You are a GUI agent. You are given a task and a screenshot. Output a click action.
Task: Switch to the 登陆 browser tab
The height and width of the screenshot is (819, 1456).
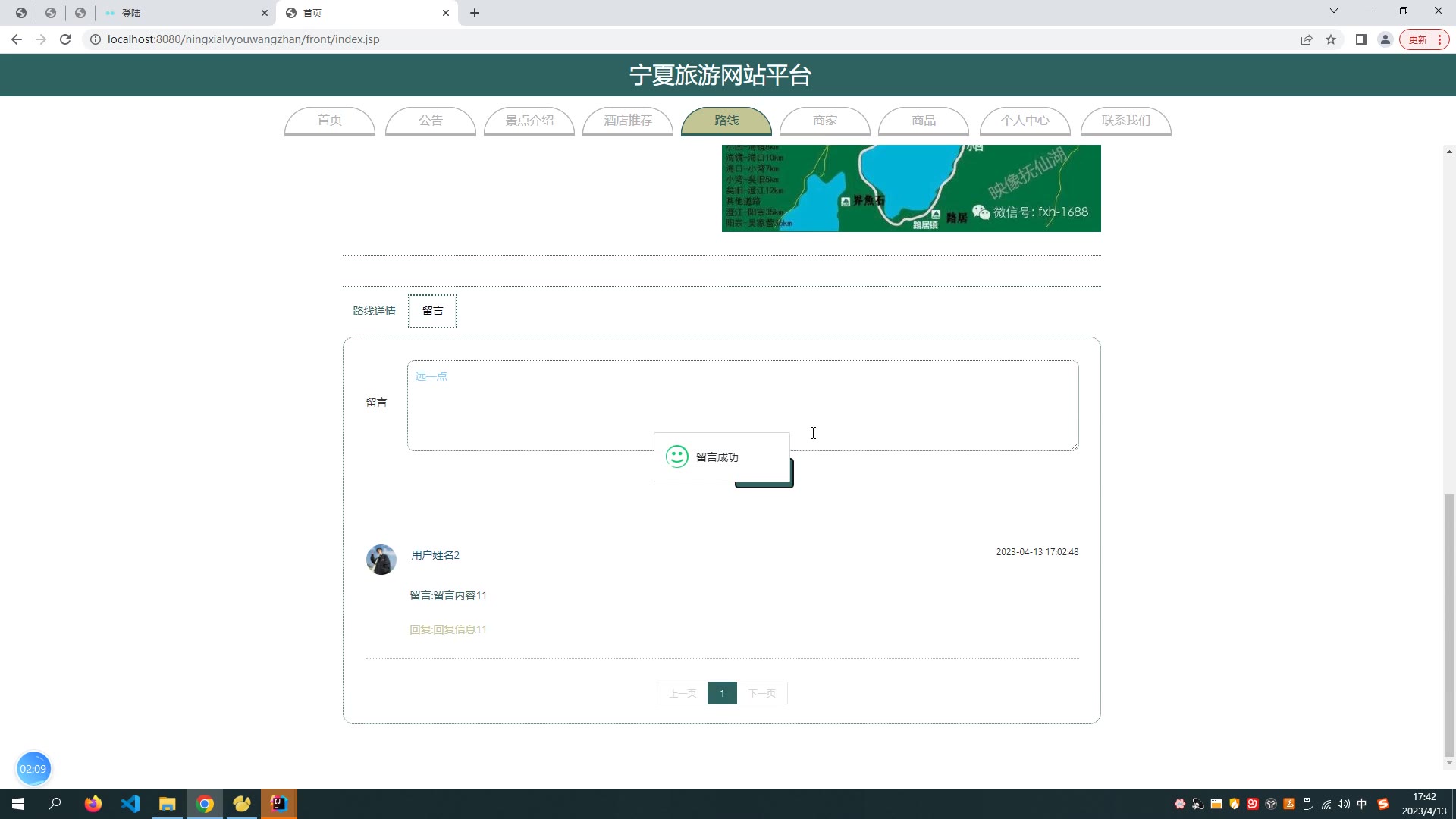click(x=186, y=13)
